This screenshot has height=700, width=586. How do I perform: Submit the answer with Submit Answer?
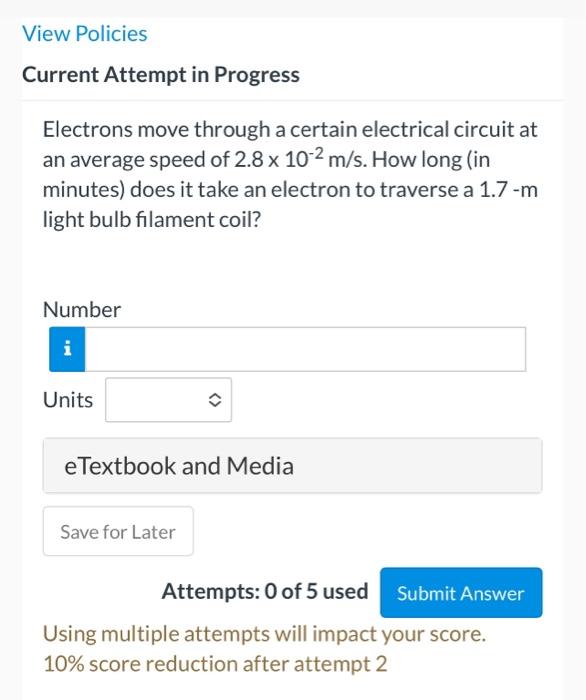coord(461,593)
